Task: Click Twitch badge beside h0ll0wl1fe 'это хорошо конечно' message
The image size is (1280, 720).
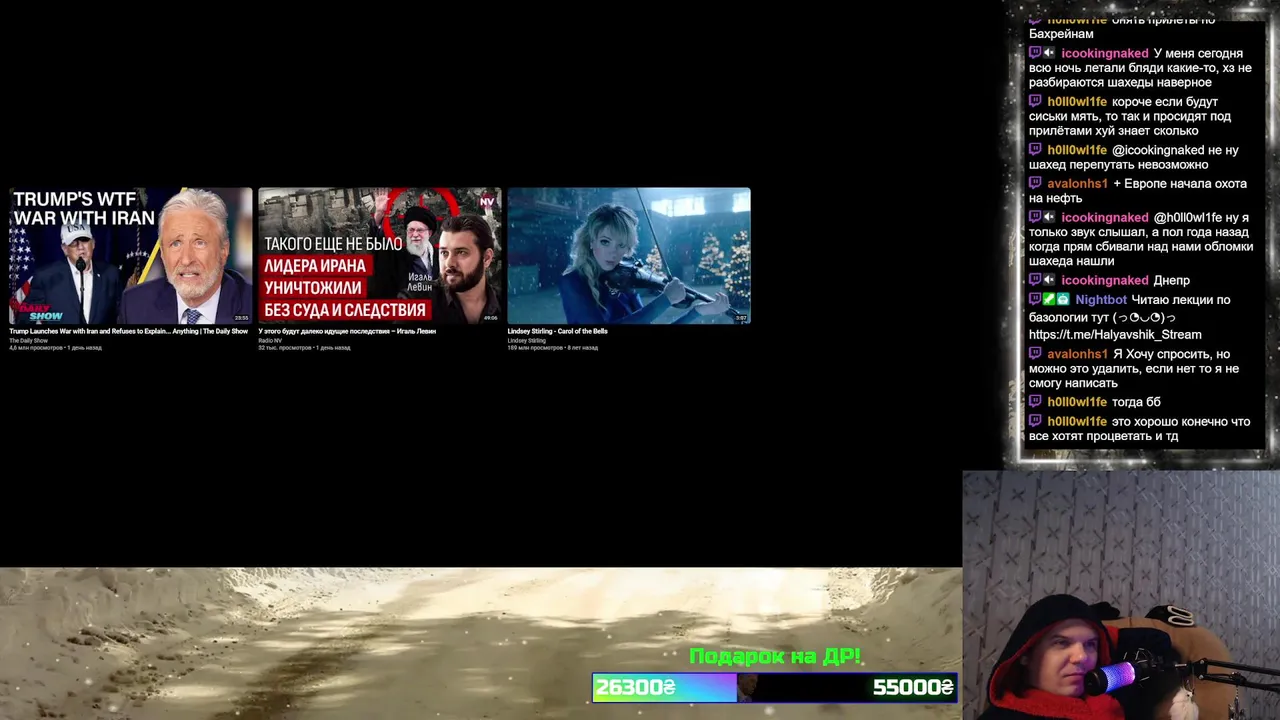Action: (x=1035, y=422)
